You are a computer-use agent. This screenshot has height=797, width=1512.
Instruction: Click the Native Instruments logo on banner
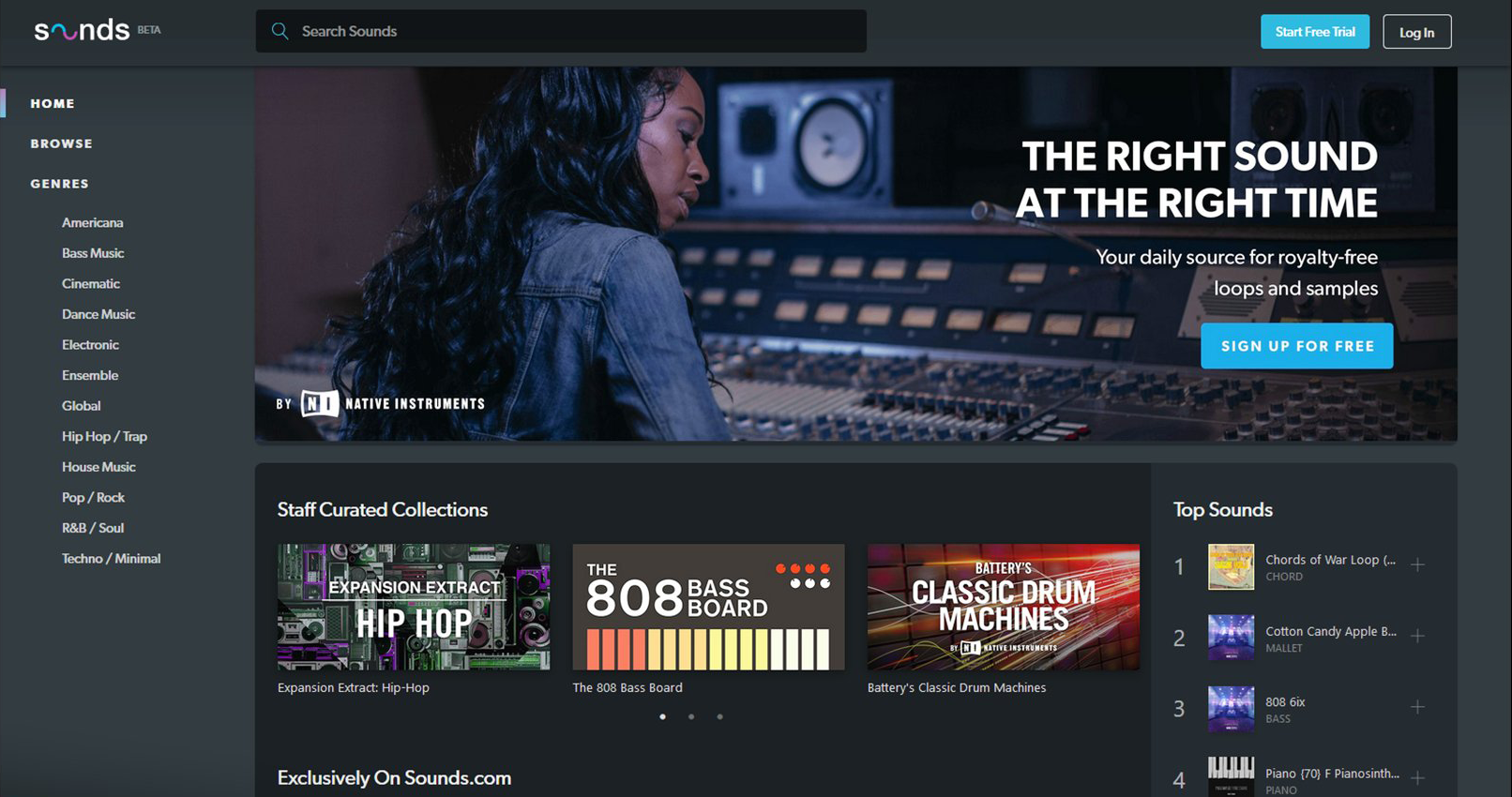point(392,403)
